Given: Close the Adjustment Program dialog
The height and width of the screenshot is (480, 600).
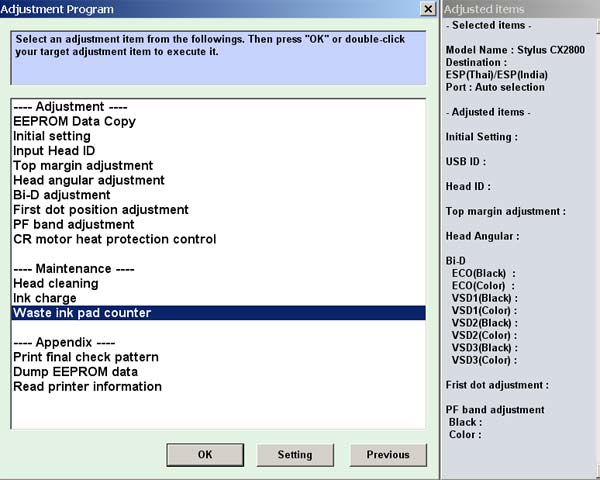Looking at the screenshot, I should tap(428, 9).
